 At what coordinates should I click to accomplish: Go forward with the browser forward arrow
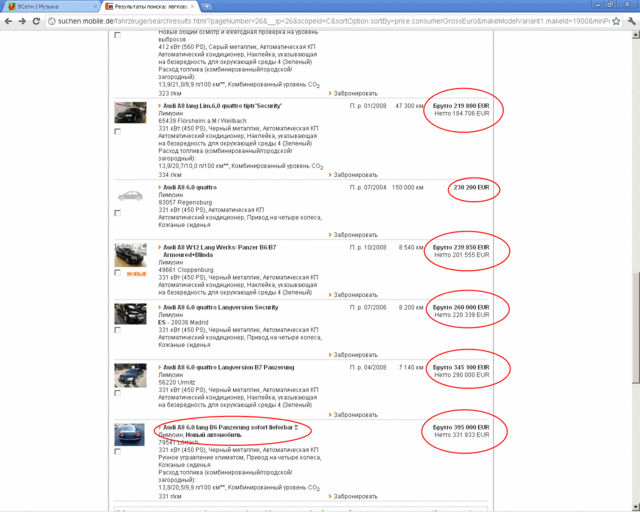pos(22,21)
